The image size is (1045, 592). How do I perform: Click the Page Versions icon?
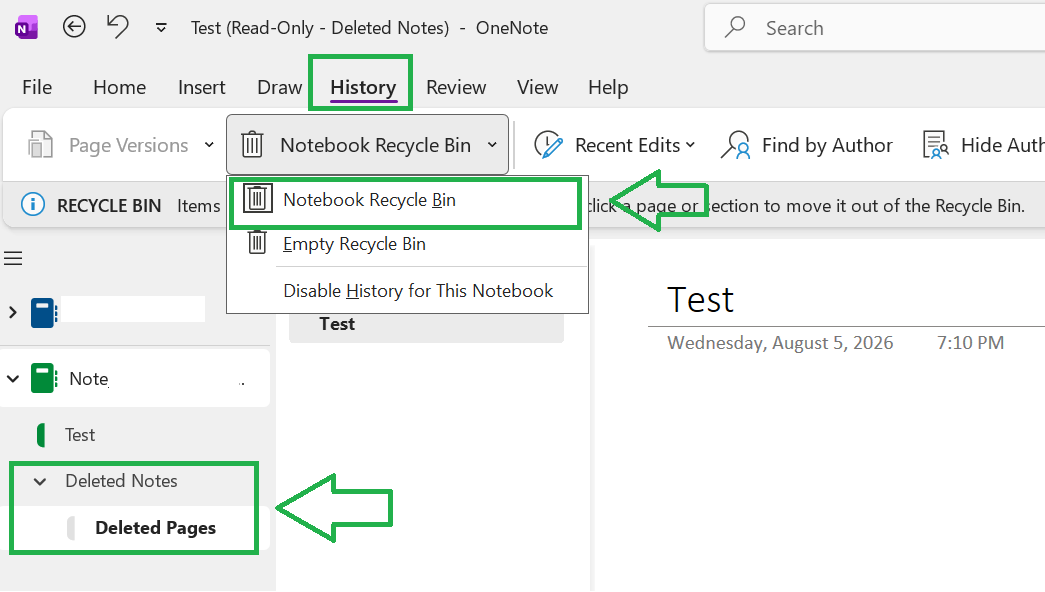click(x=40, y=145)
